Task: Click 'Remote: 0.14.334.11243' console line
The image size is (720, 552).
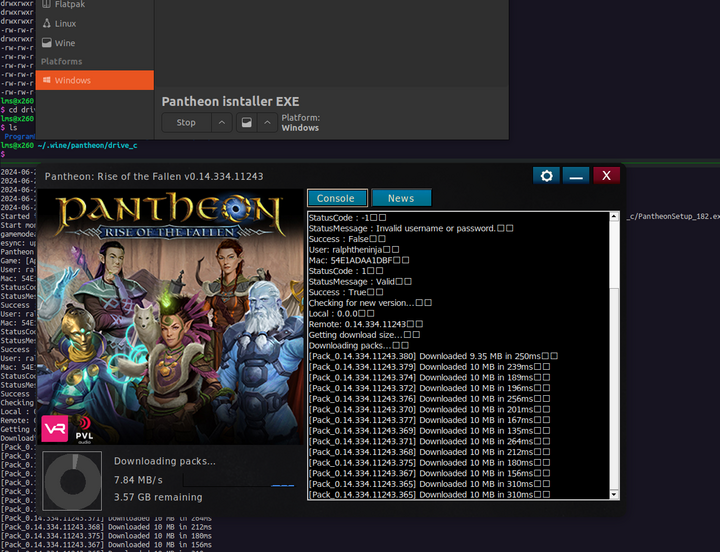Action: point(366,324)
